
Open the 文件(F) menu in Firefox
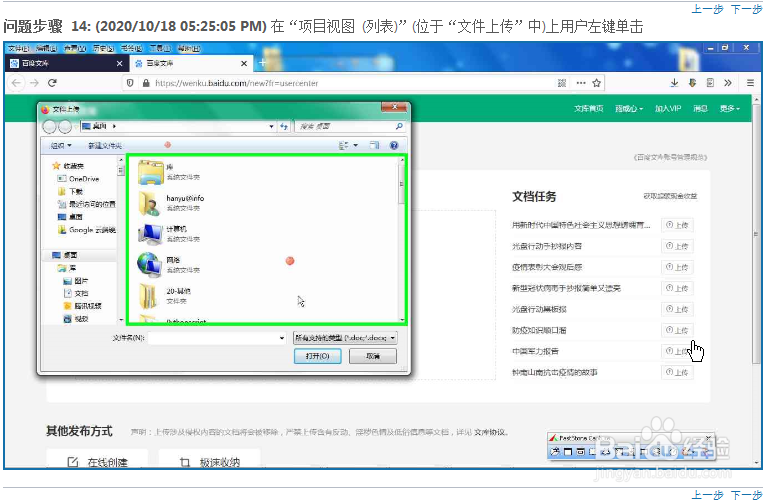[19, 48]
